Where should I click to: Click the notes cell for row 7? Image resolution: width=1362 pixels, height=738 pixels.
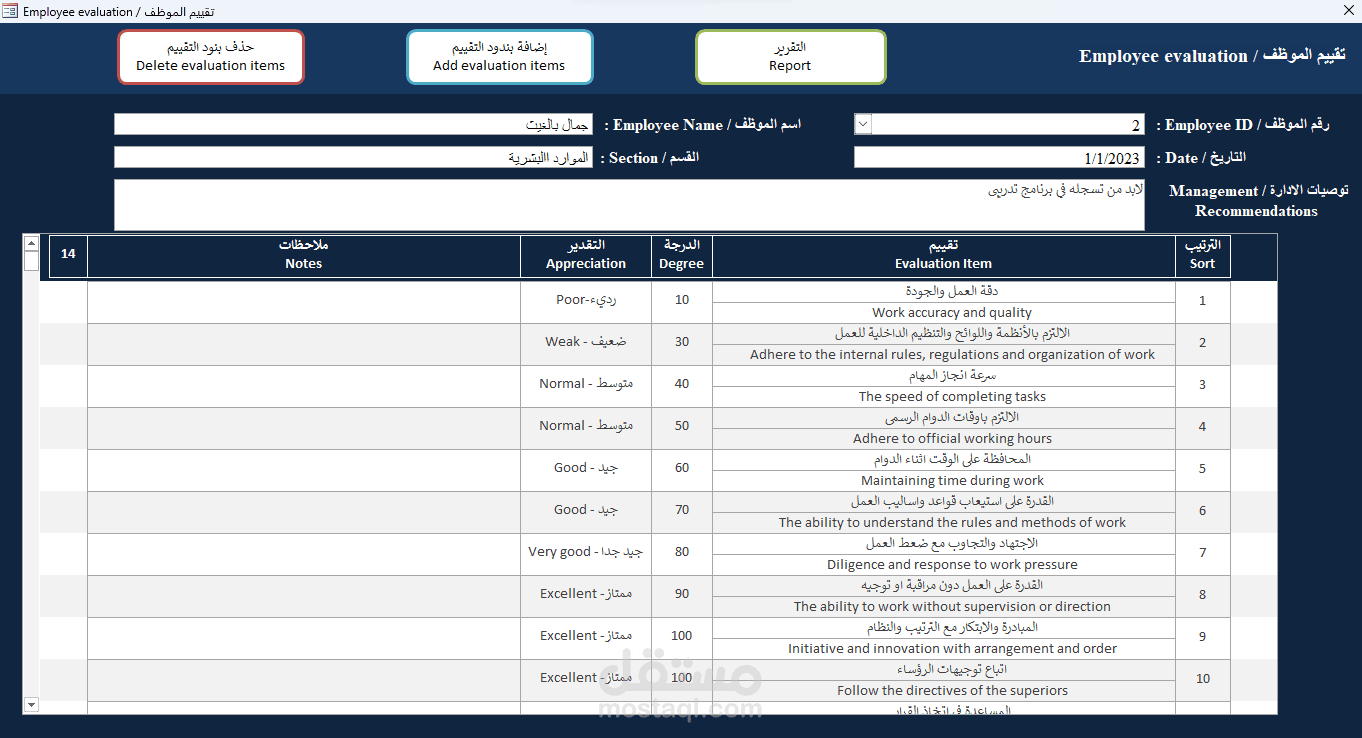[x=304, y=554]
